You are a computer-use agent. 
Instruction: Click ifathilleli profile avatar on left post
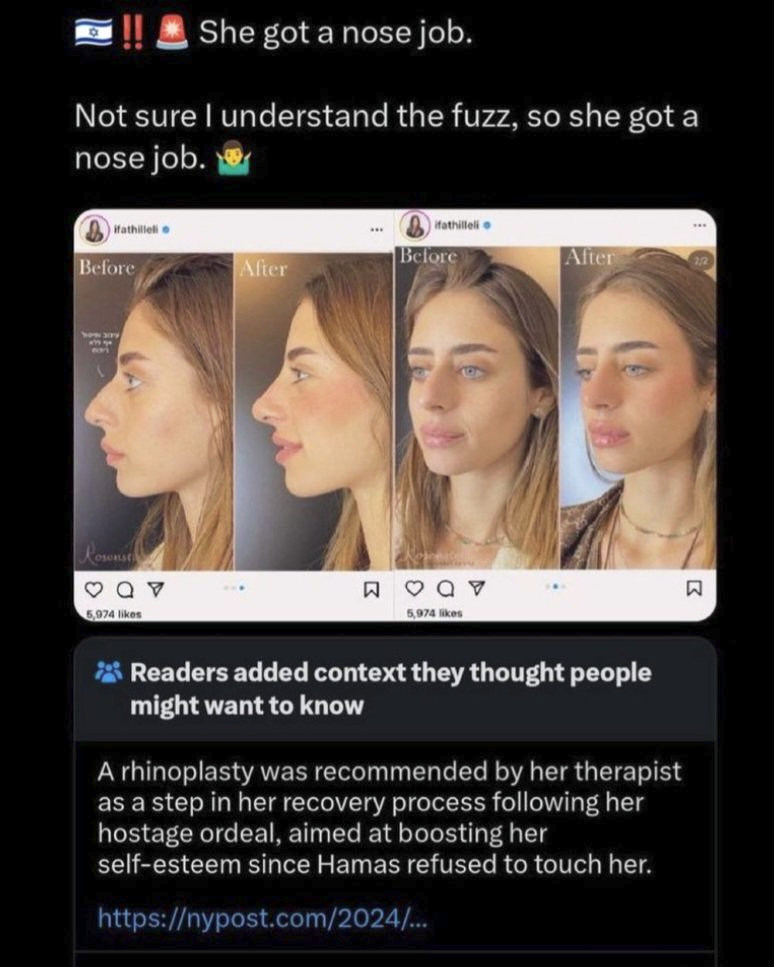click(x=95, y=230)
